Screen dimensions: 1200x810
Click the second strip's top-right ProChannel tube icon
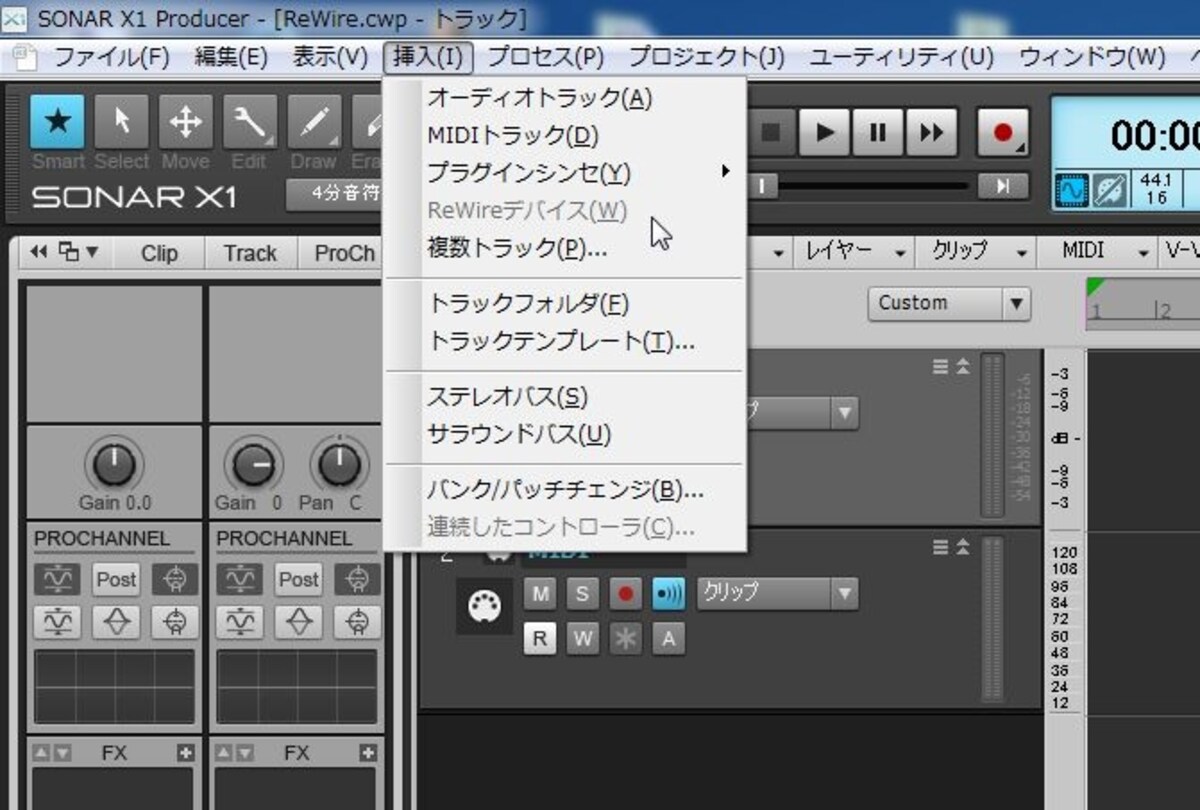coord(358,579)
